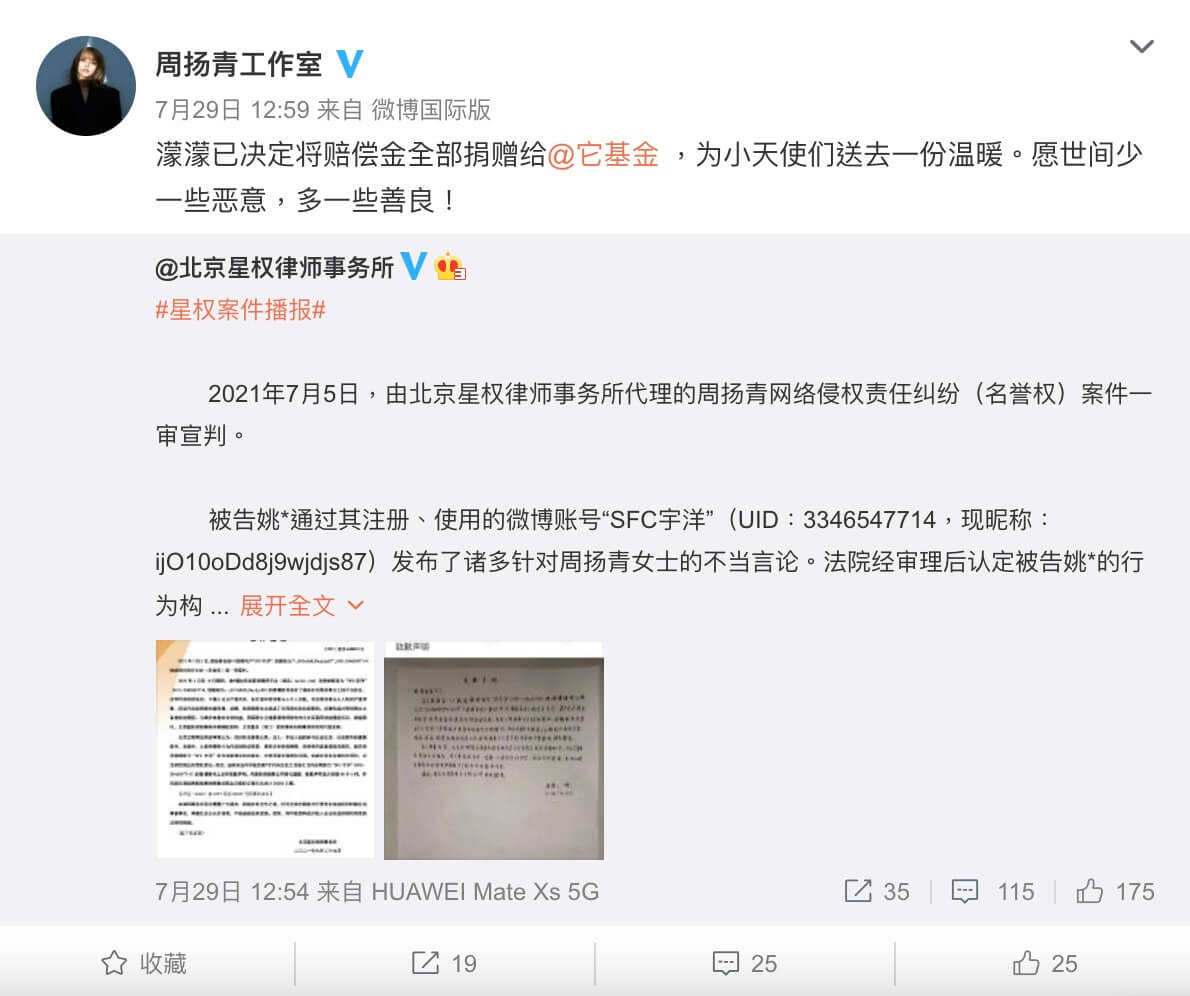Click the blue verified badge beside 周扬青工作室
Image resolution: width=1190 pixels, height=996 pixels.
point(349,64)
